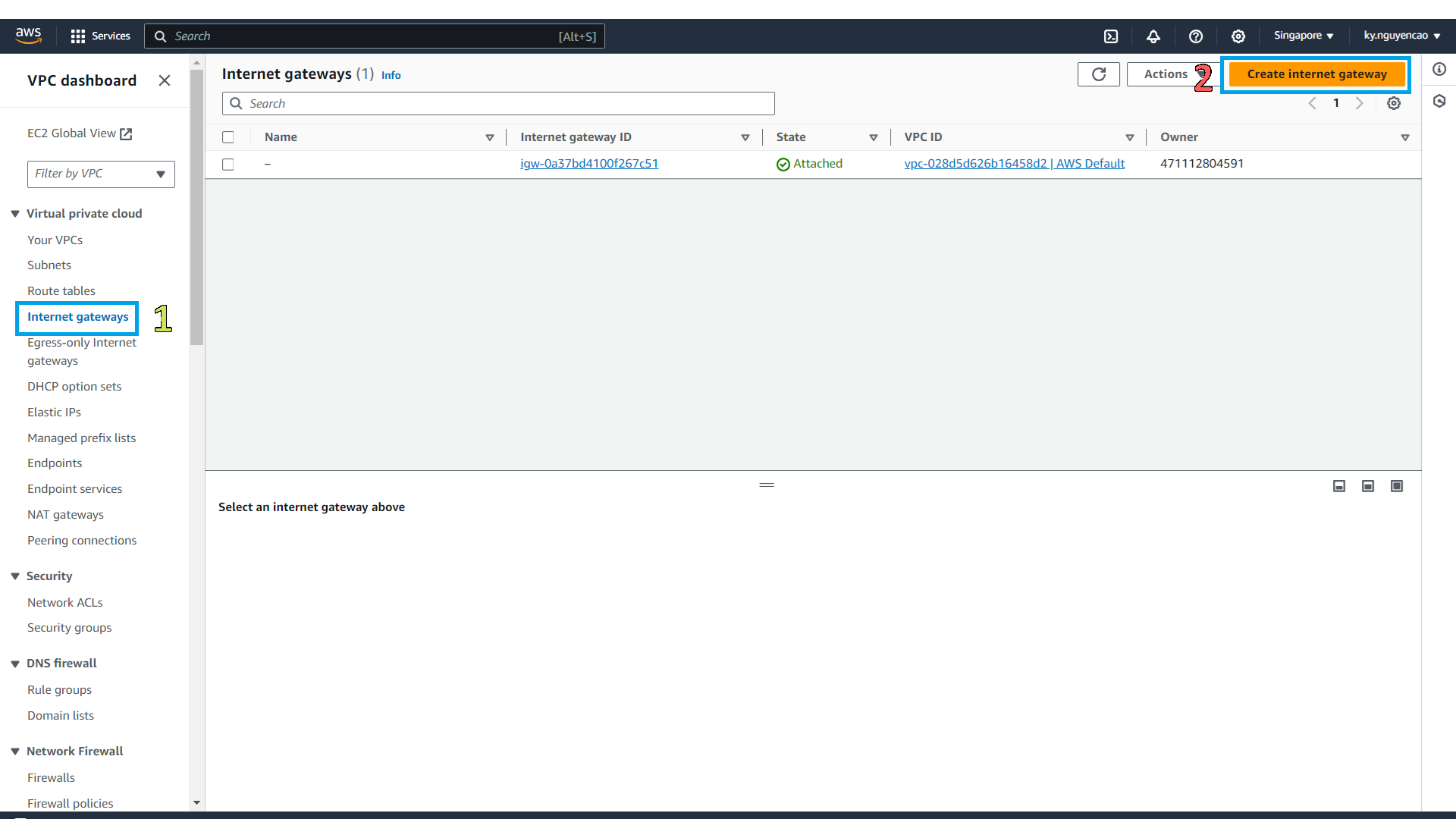This screenshot has height=819, width=1456.
Task: Click the Search input field
Action: [x=498, y=103]
